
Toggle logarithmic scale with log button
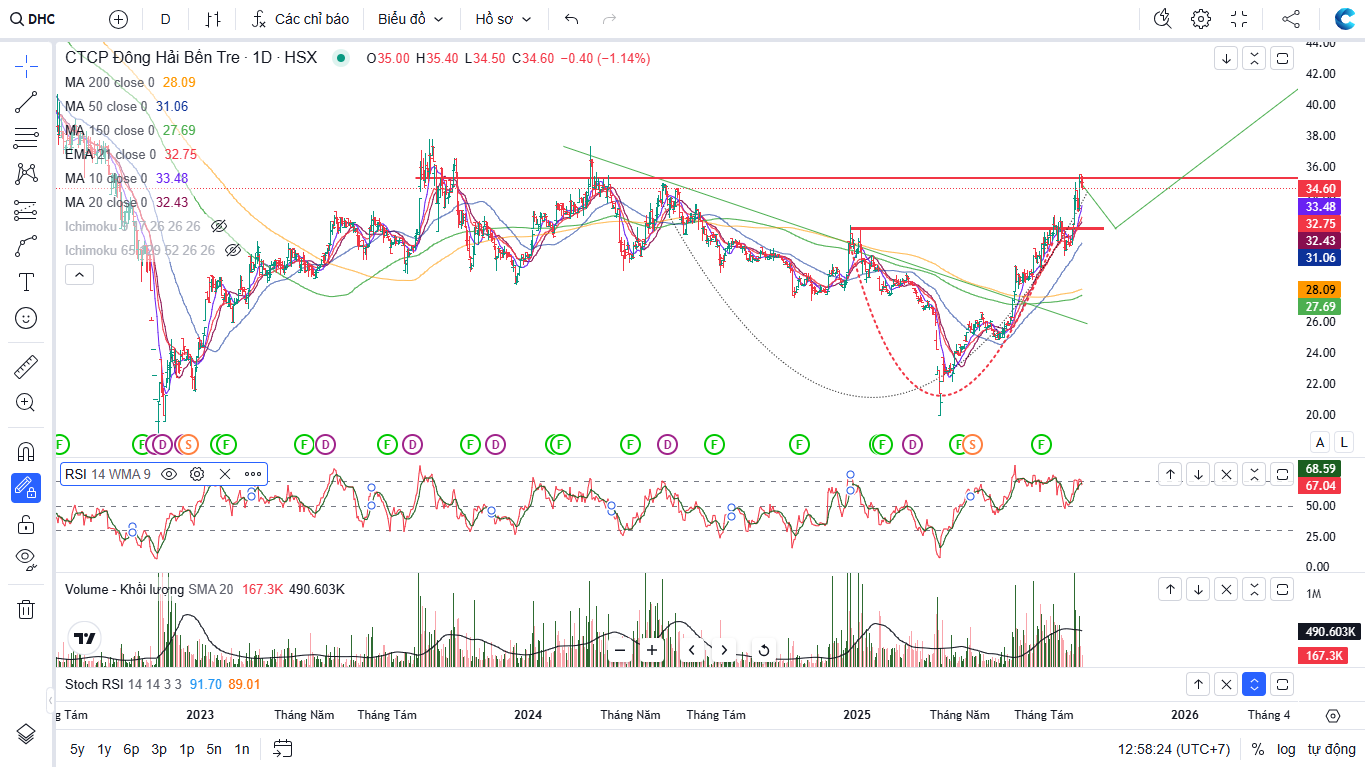pos(1286,749)
